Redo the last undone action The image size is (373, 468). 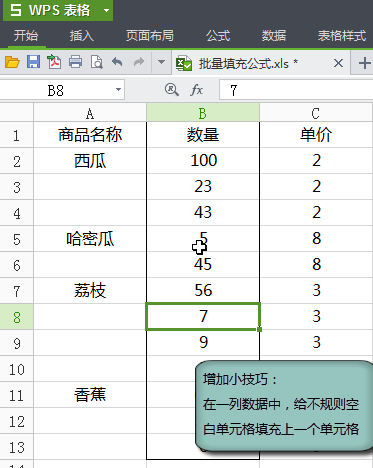(139, 62)
